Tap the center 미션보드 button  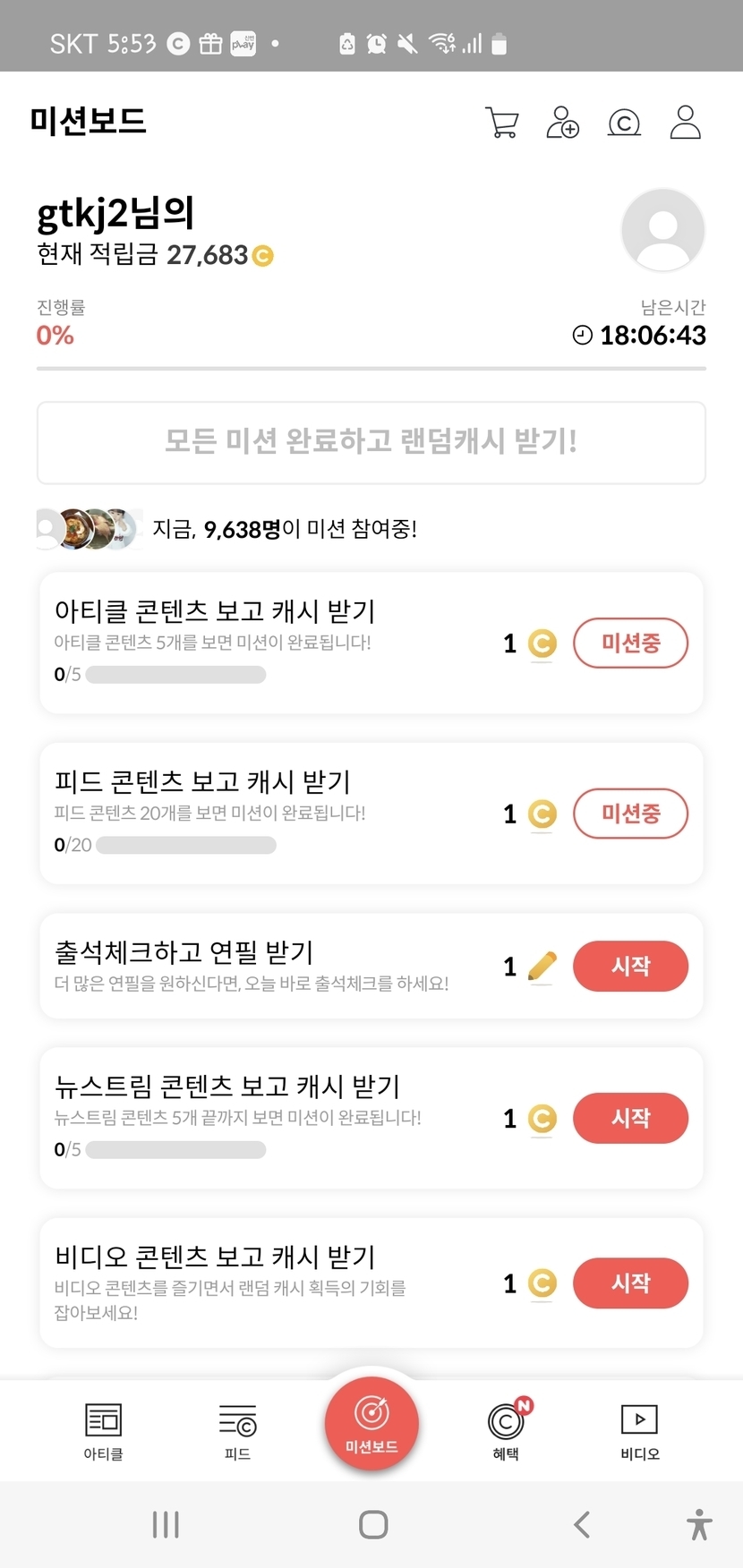pyautogui.click(x=371, y=1423)
